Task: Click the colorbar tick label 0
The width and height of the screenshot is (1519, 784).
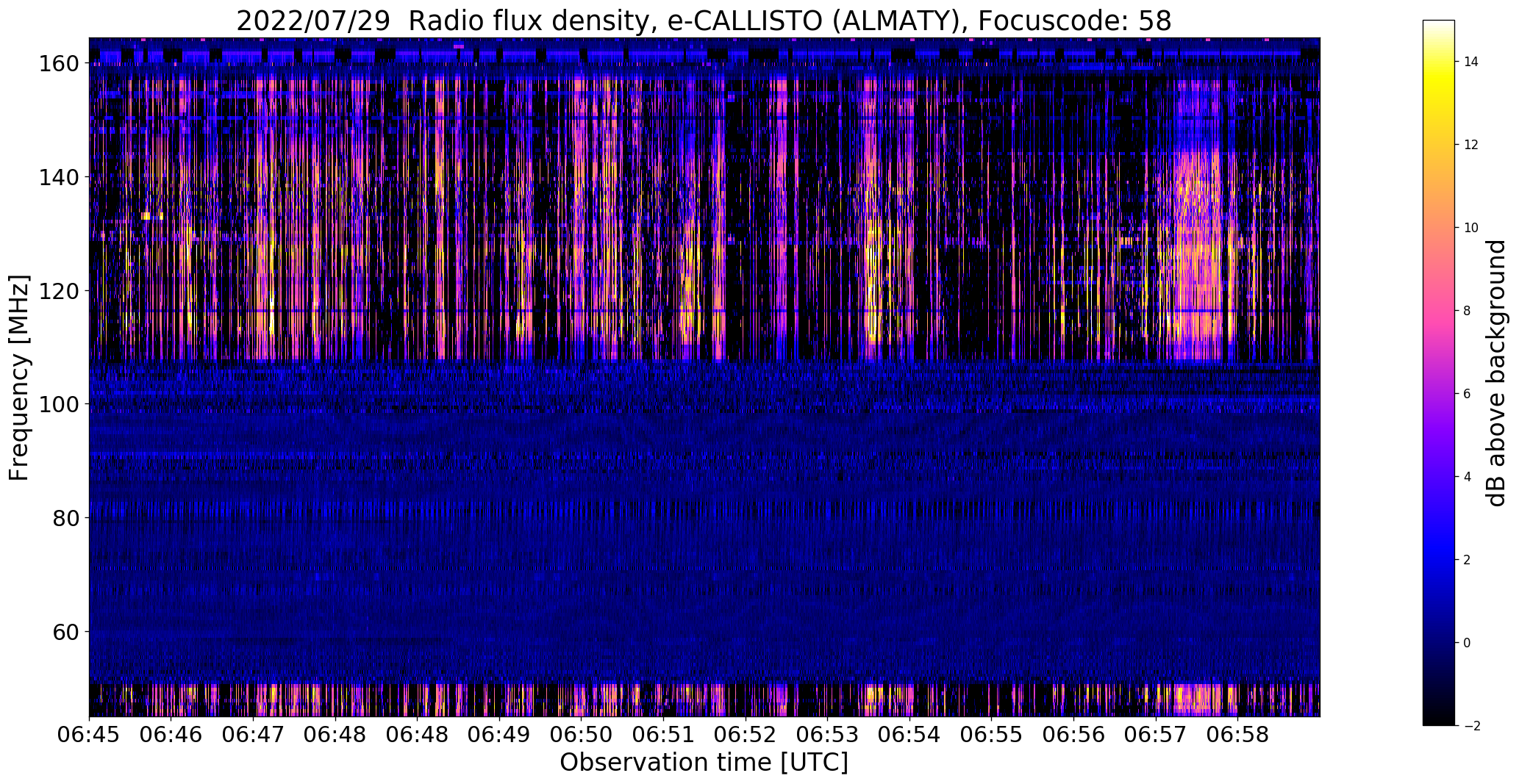Action: tap(1468, 643)
